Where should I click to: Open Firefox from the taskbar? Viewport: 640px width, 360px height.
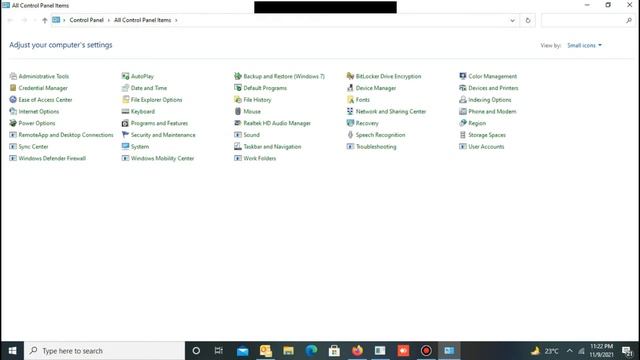[357, 351]
